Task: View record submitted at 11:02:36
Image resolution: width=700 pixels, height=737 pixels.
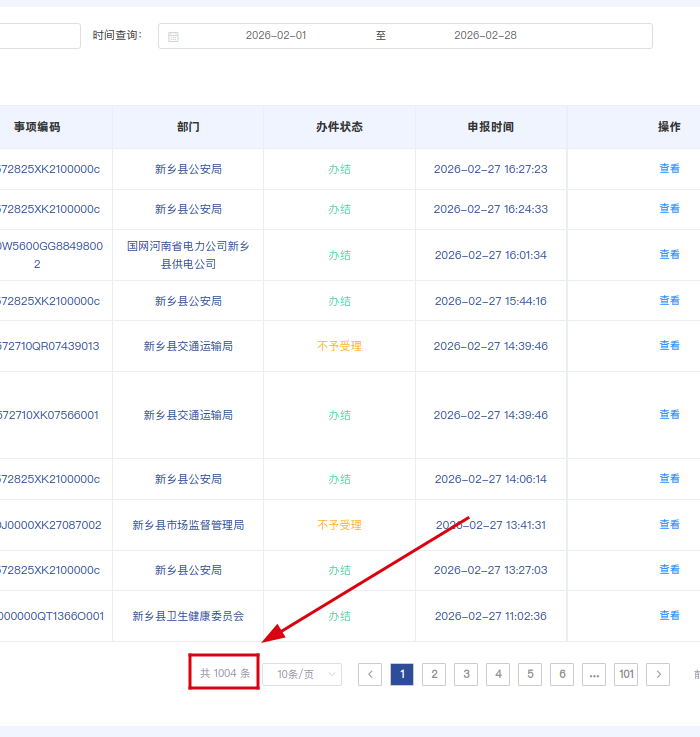Action: (x=669, y=615)
